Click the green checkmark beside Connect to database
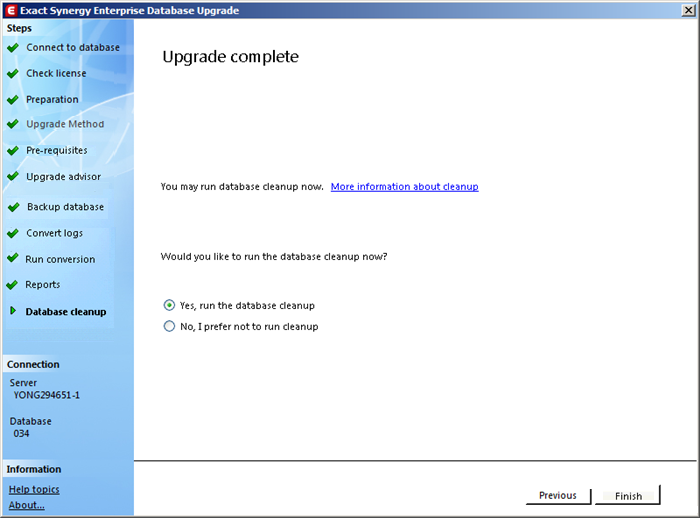Screen dimensions: 700x518 [x=13, y=47]
